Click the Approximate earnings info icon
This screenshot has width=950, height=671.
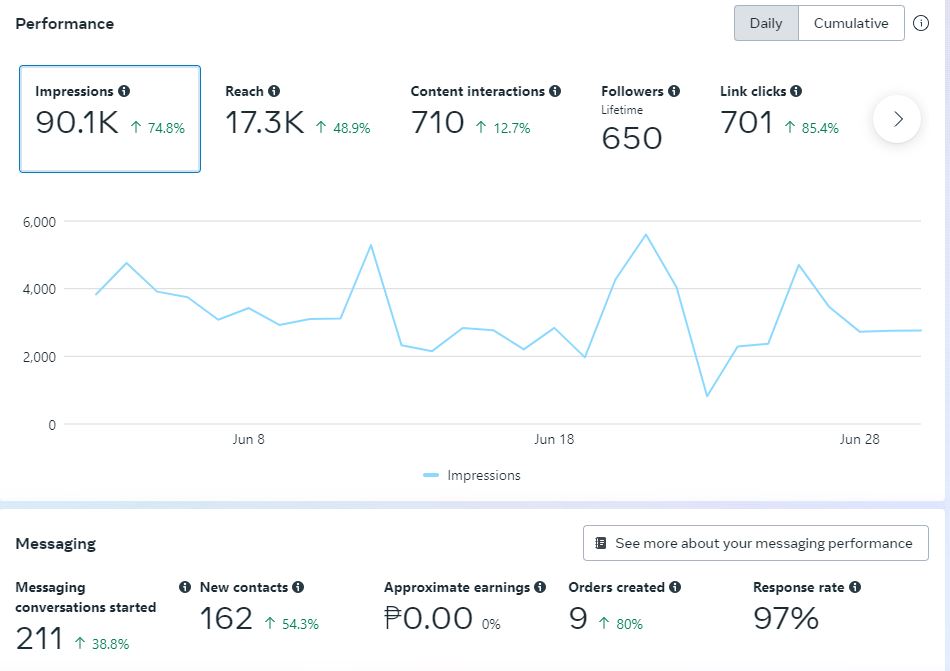[540, 587]
